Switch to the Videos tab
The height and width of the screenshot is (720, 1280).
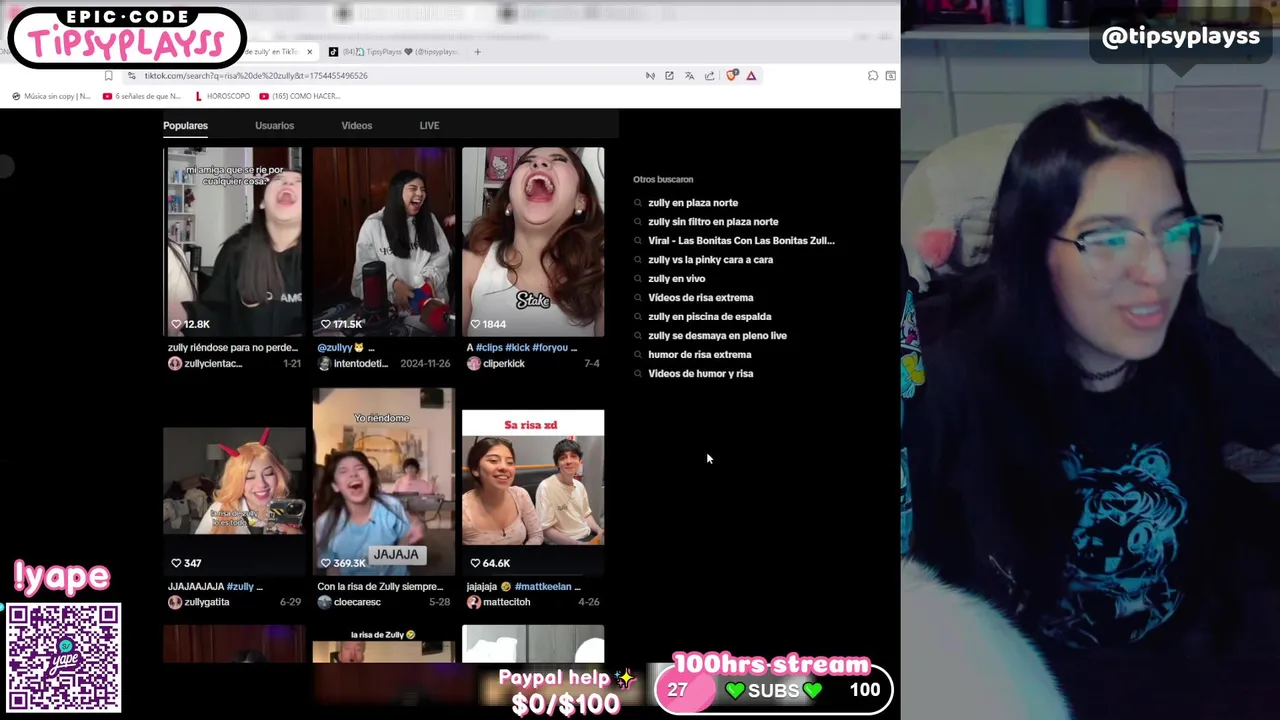coord(356,125)
